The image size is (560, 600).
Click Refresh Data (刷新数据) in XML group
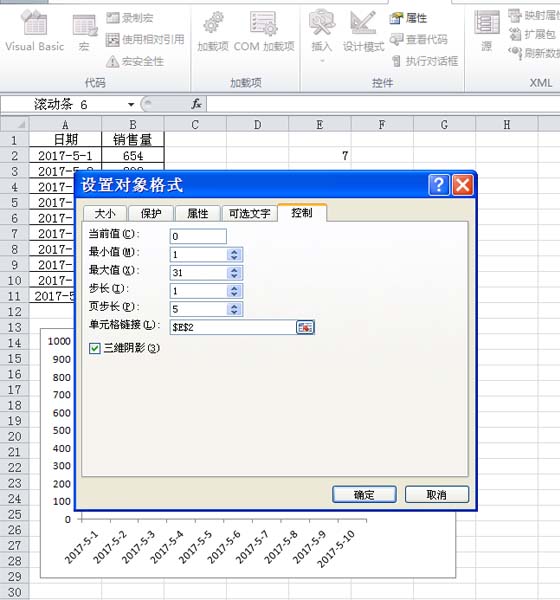click(534, 53)
